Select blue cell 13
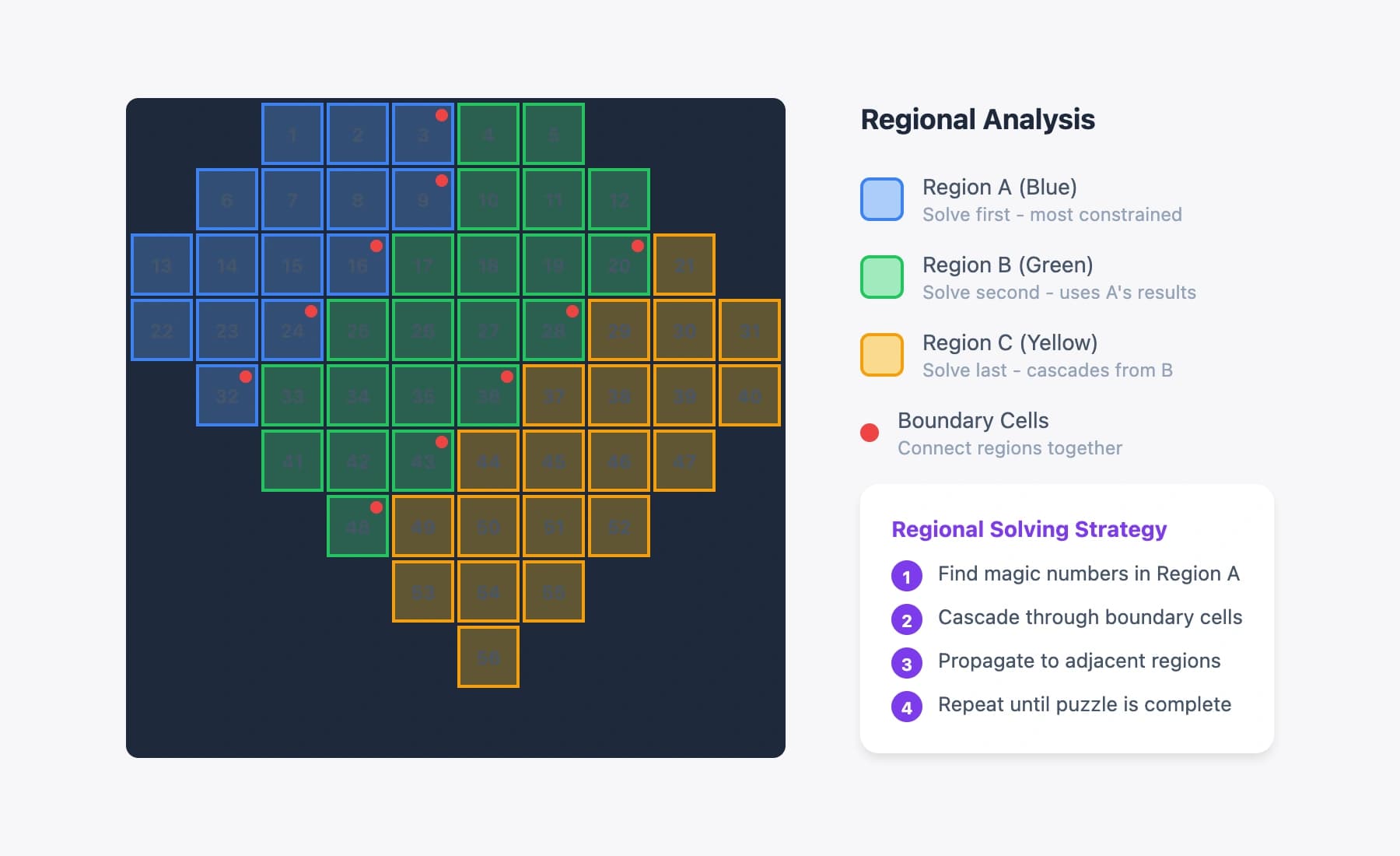 coord(162,265)
